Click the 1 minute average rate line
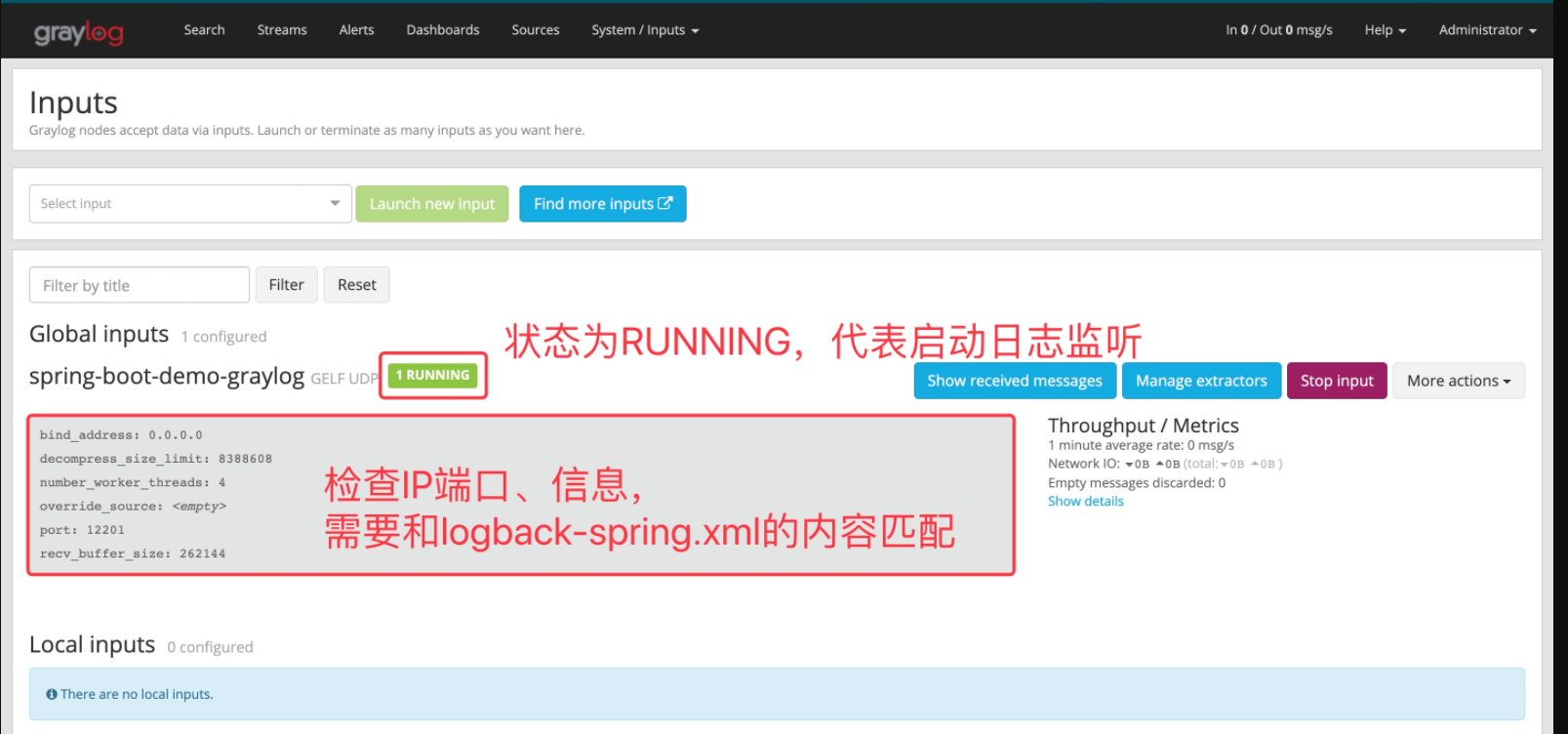This screenshot has height=734, width=1568. [x=1141, y=445]
